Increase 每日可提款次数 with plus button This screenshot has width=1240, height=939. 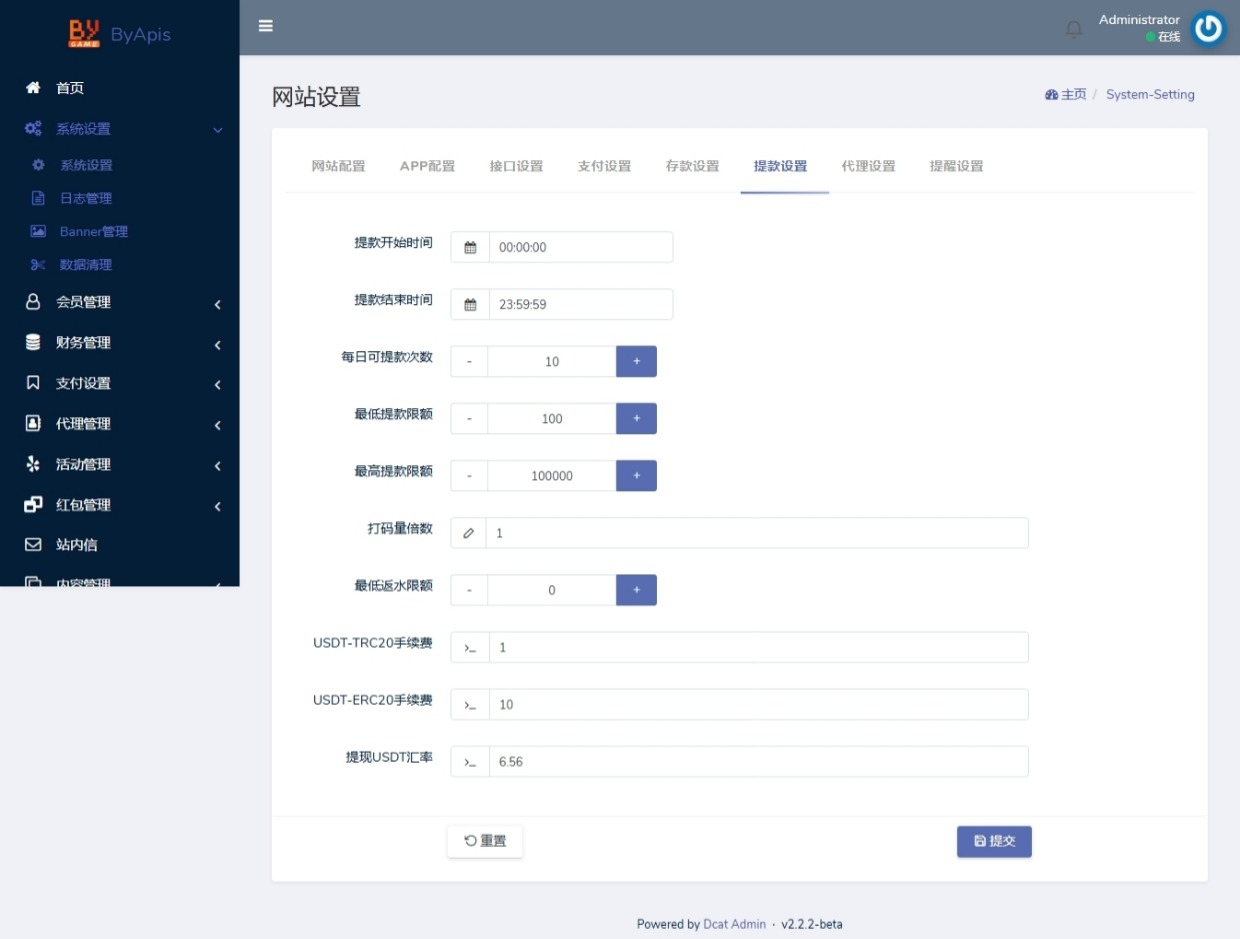(636, 361)
